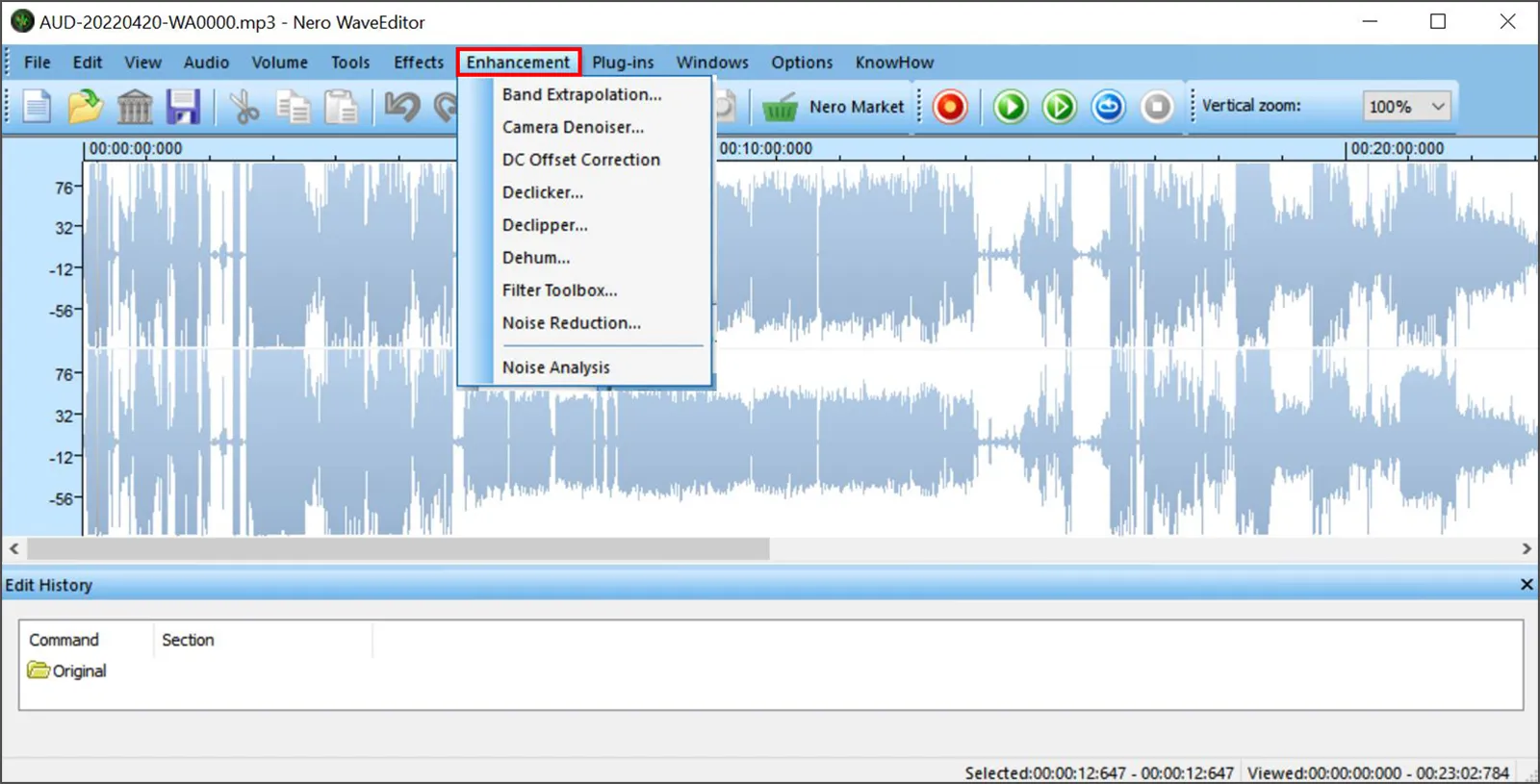1540x784 pixels.
Task: Open the Audio menu
Action: pos(206,63)
